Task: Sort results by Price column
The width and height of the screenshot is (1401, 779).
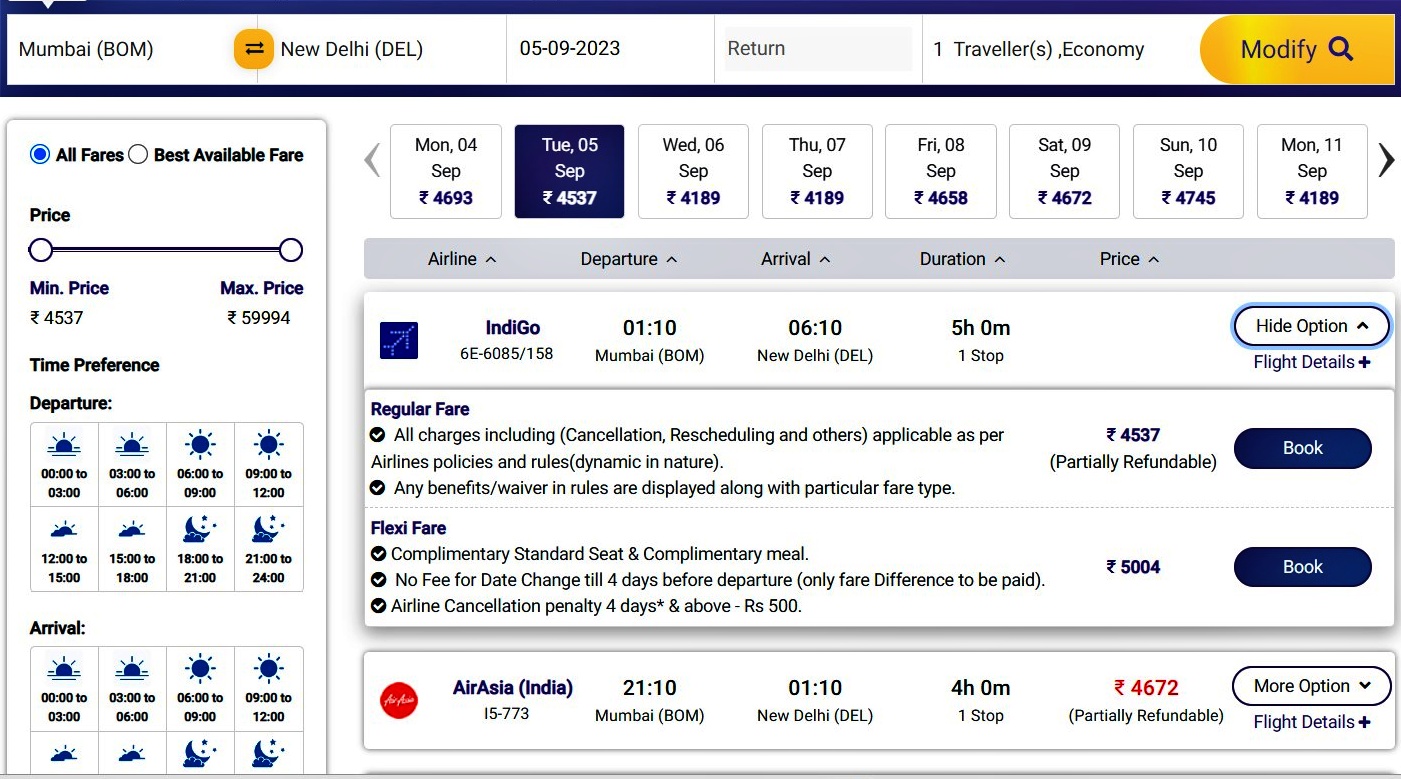Action: pos(1128,259)
